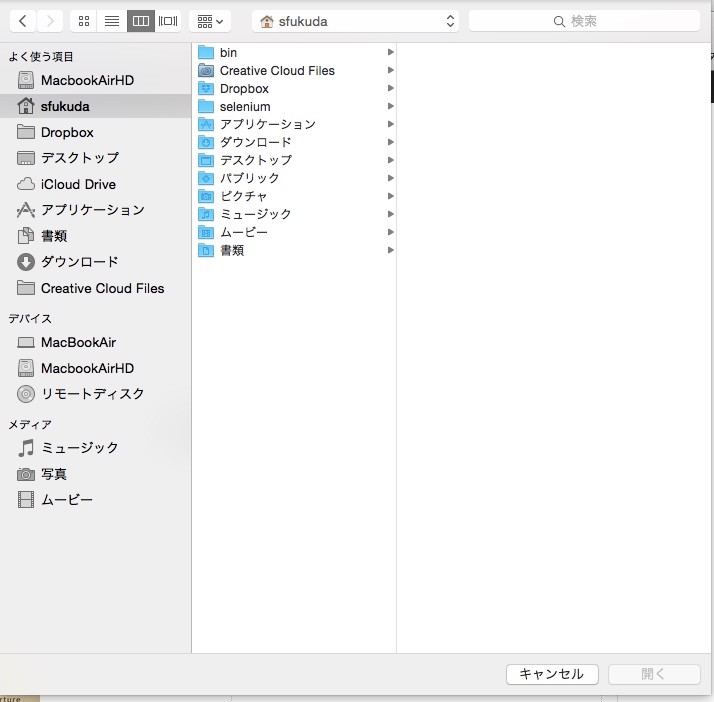Viewport: 714px width, 702px height.
Task: Open 写真 under メディア
Action: click(x=96, y=474)
